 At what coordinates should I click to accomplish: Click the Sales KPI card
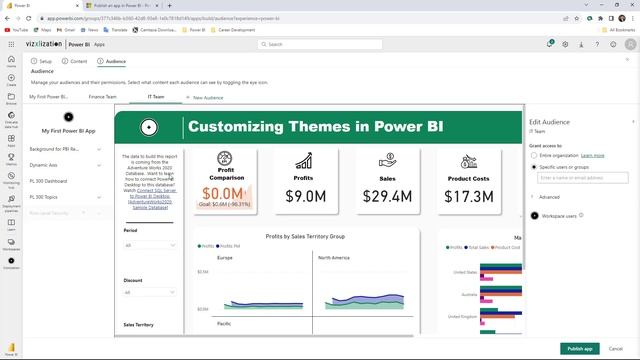pos(387,181)
